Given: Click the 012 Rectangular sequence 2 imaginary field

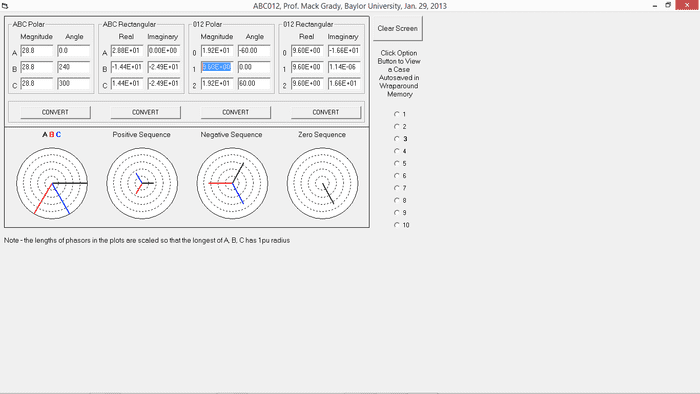Looking at the screenshot, I should click(x=344, y=83).
